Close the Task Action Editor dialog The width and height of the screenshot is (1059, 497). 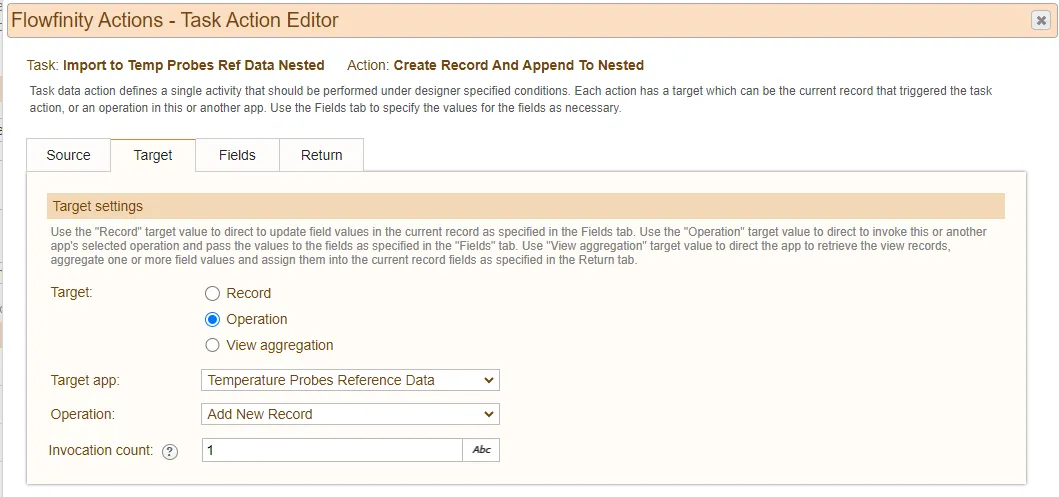[x=1041, y=21]
